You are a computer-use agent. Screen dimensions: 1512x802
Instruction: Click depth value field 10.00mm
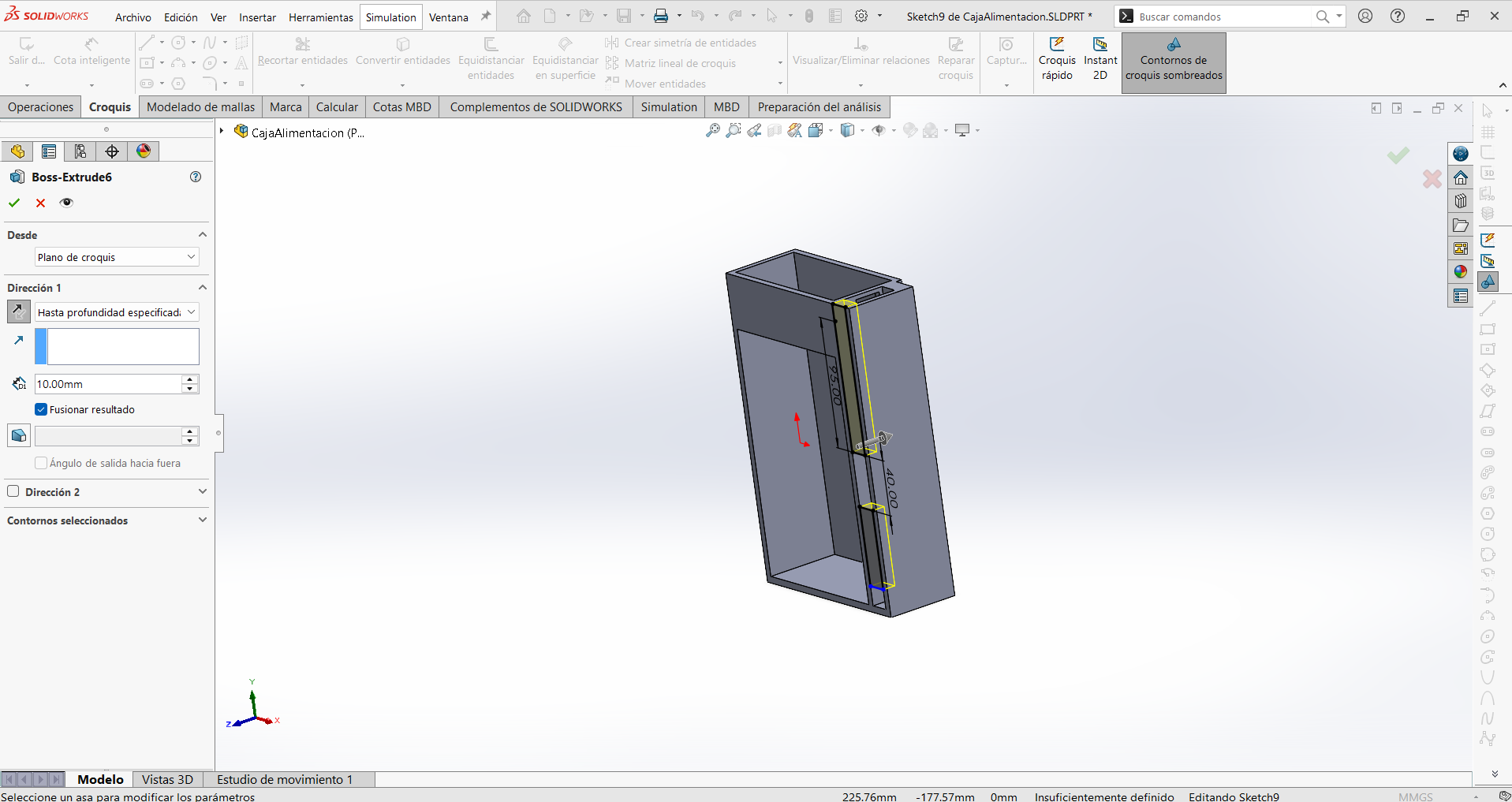pyautogui.click(x=108, y=384)
